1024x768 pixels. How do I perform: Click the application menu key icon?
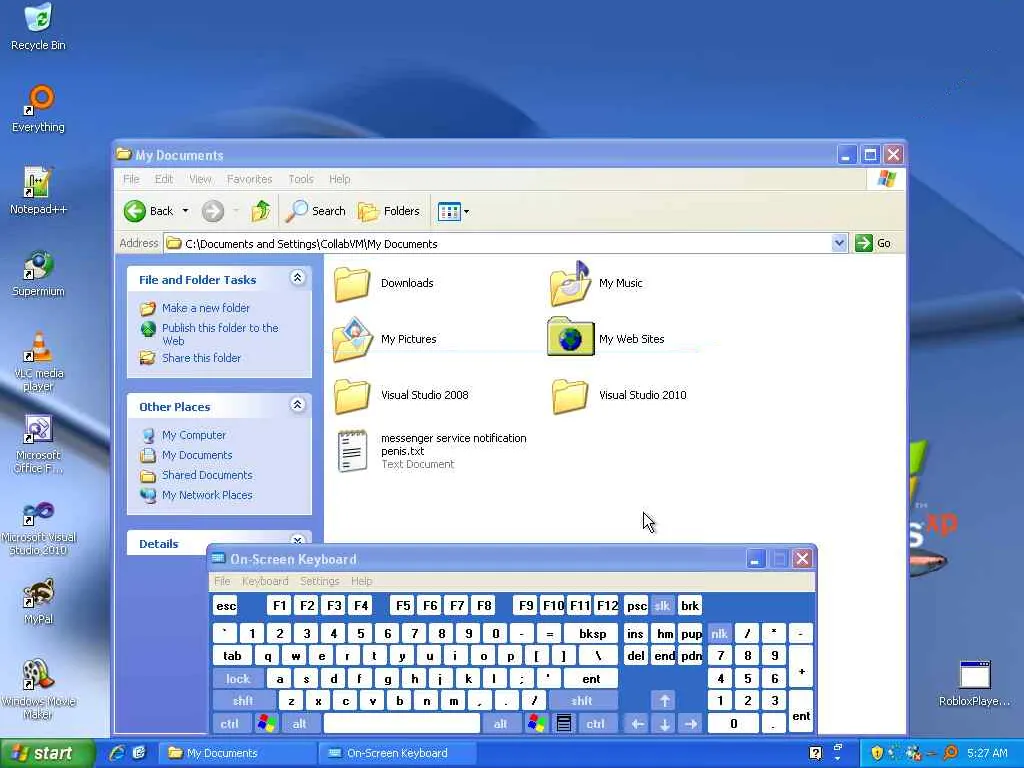click(564, 724)
